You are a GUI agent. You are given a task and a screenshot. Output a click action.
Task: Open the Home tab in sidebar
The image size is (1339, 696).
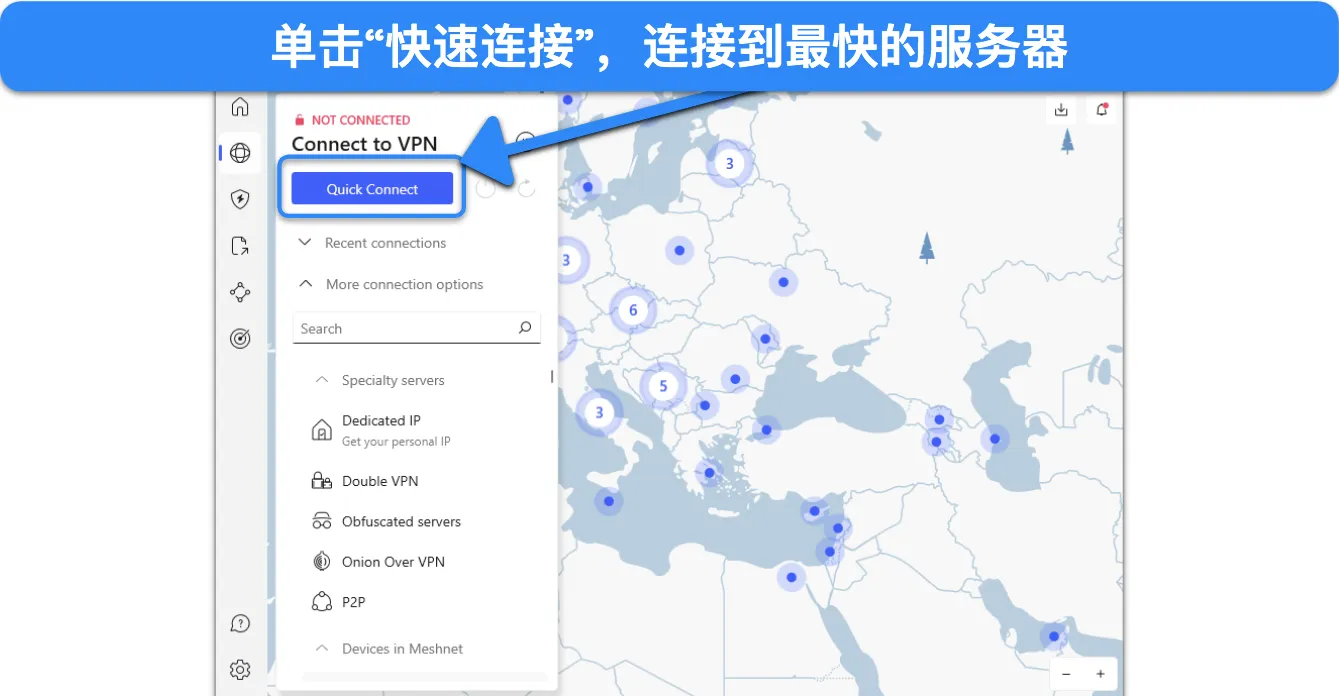[240, 107]
